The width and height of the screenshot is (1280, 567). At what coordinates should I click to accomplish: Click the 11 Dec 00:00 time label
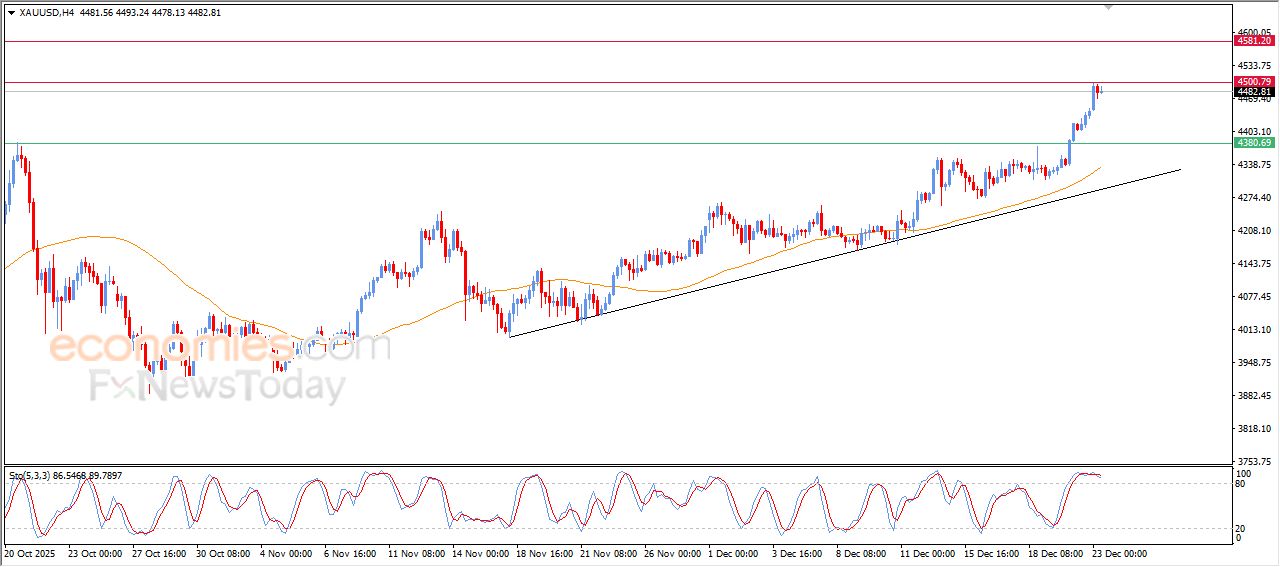tap(927, 553)
